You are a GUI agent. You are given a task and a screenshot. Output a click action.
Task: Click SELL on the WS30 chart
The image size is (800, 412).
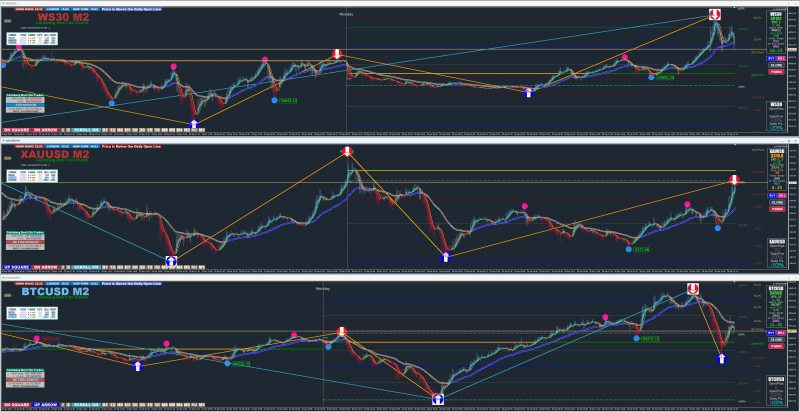point(781,59)
